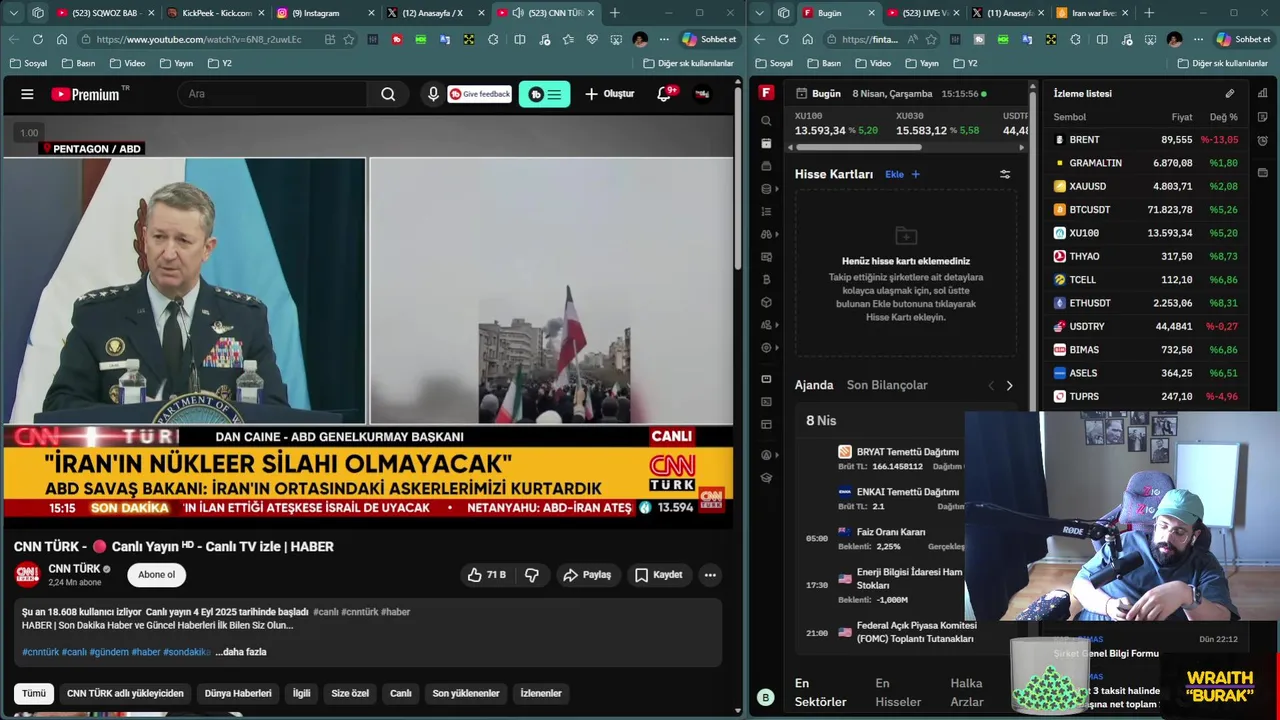Dislike the CNN TÜRK live video
This screenshot has width=1280, height=720.
tap(532, 575)
